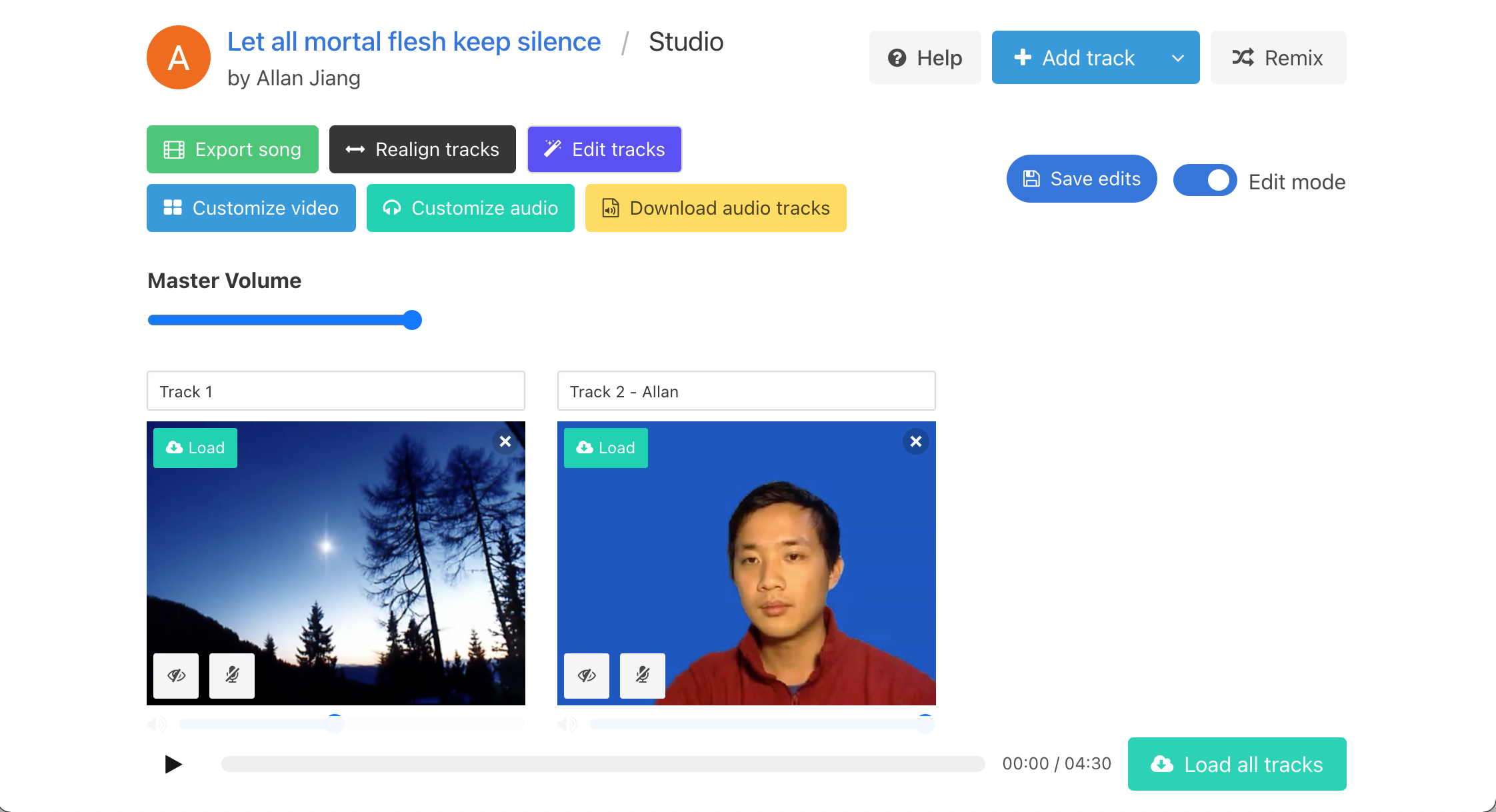The image size is (1496, 812).
Task: Remove Track 2 with the X icon
Action: click(916, 441)
